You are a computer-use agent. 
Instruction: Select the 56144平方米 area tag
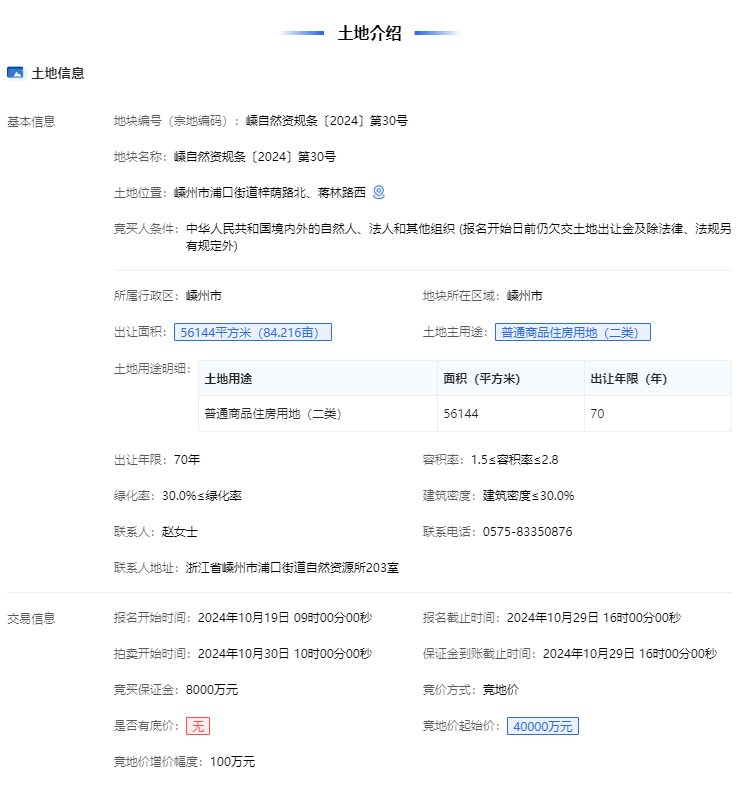click(x=252, y=332)
